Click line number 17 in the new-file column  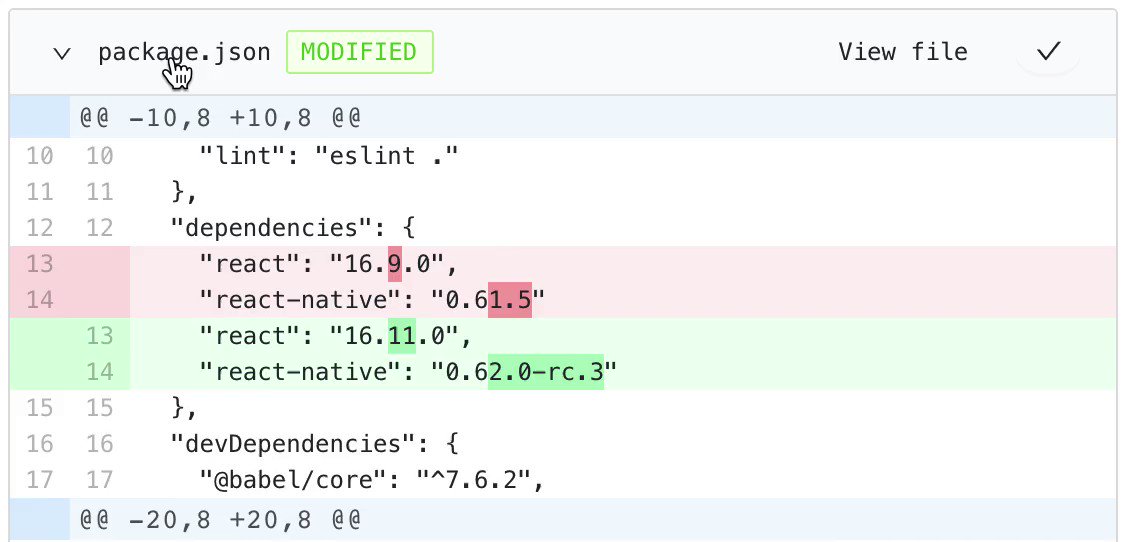(x=100, y=480)
